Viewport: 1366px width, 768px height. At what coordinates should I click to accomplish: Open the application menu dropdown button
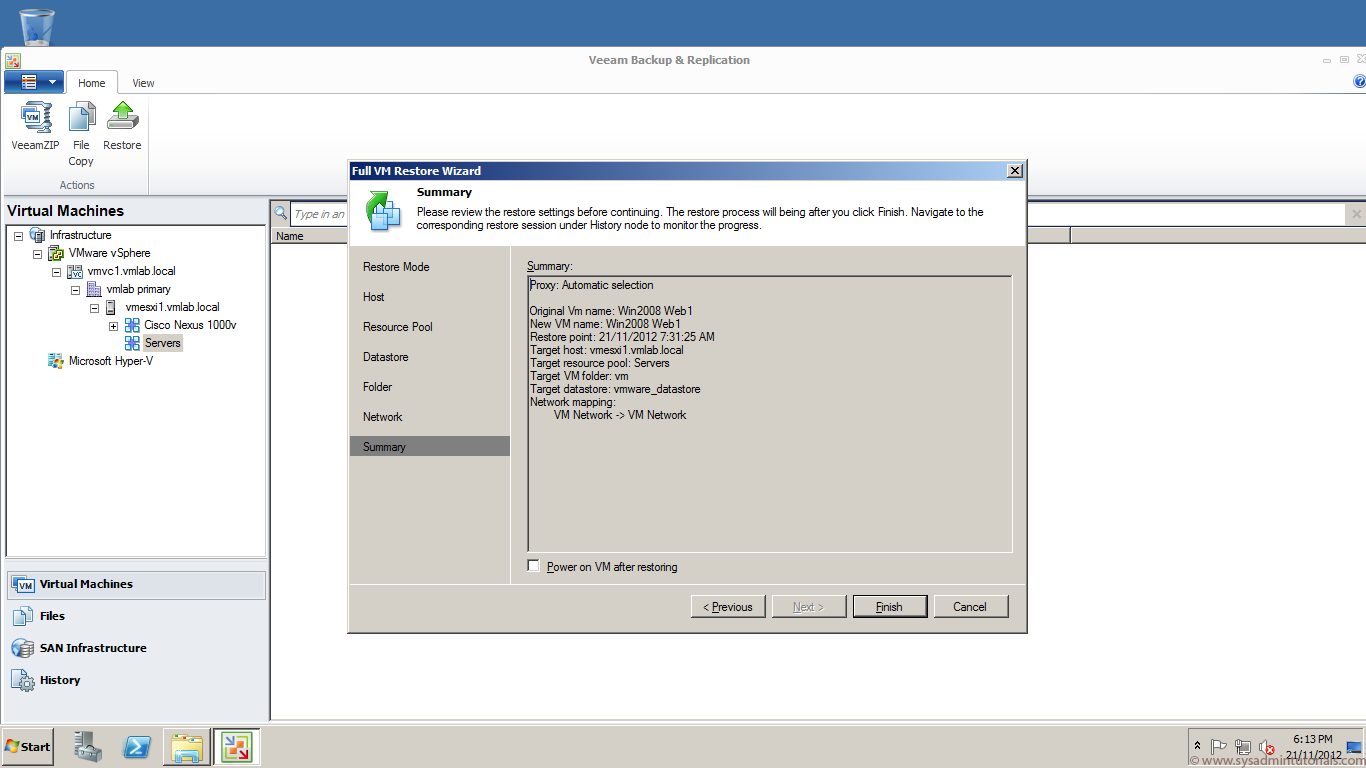34,82
